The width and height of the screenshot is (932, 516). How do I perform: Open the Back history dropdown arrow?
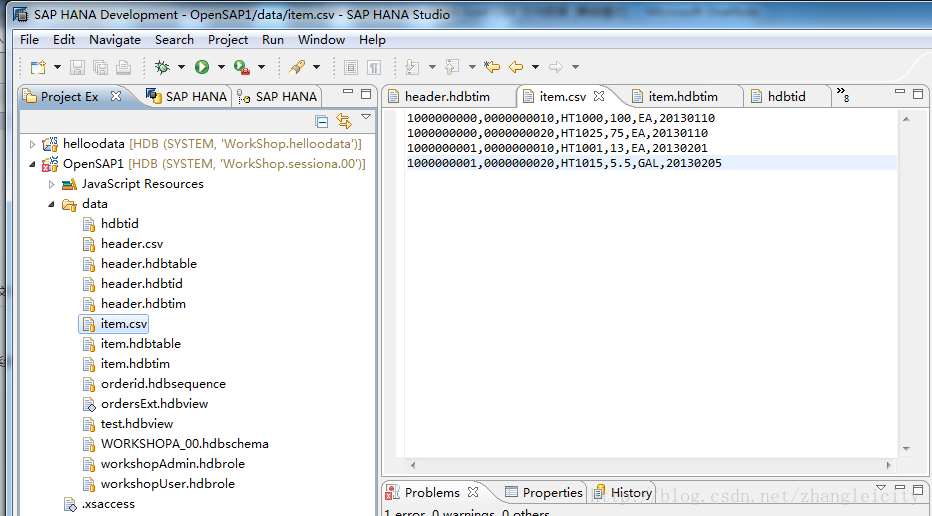535,67
